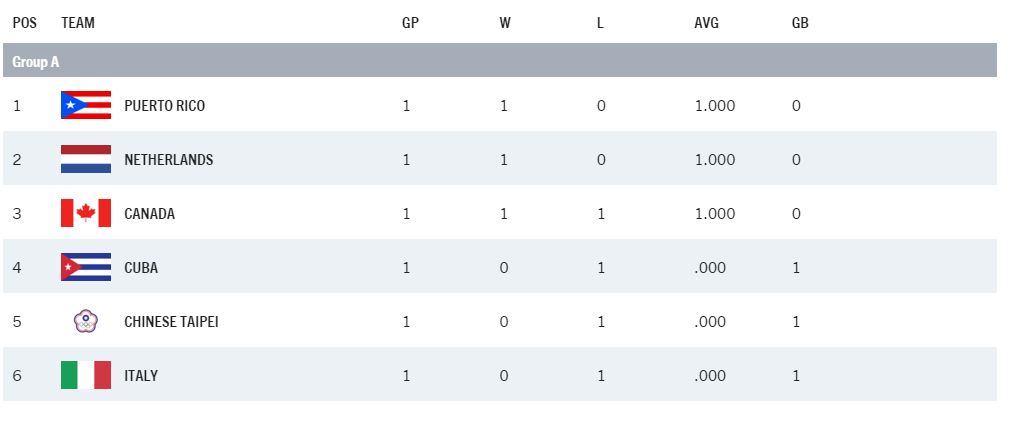Select the CUBA team name
Screen dimensions: 1013x422
[x=141, y=267]
